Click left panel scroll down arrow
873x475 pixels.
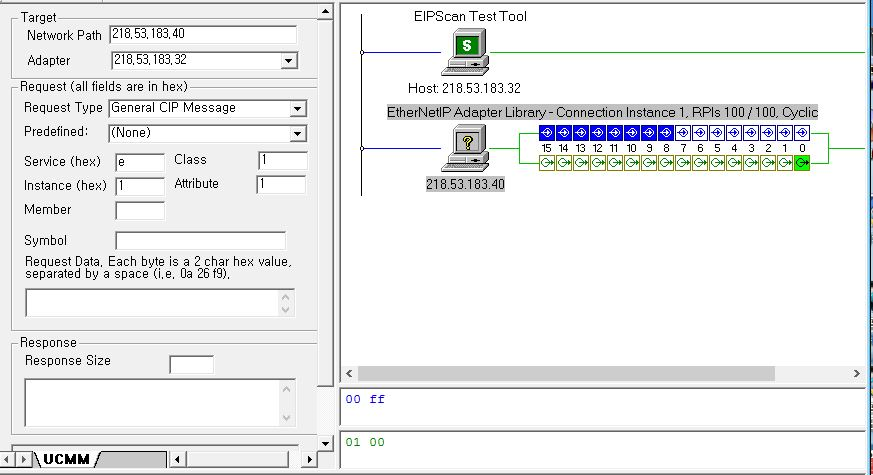point(325,444)
